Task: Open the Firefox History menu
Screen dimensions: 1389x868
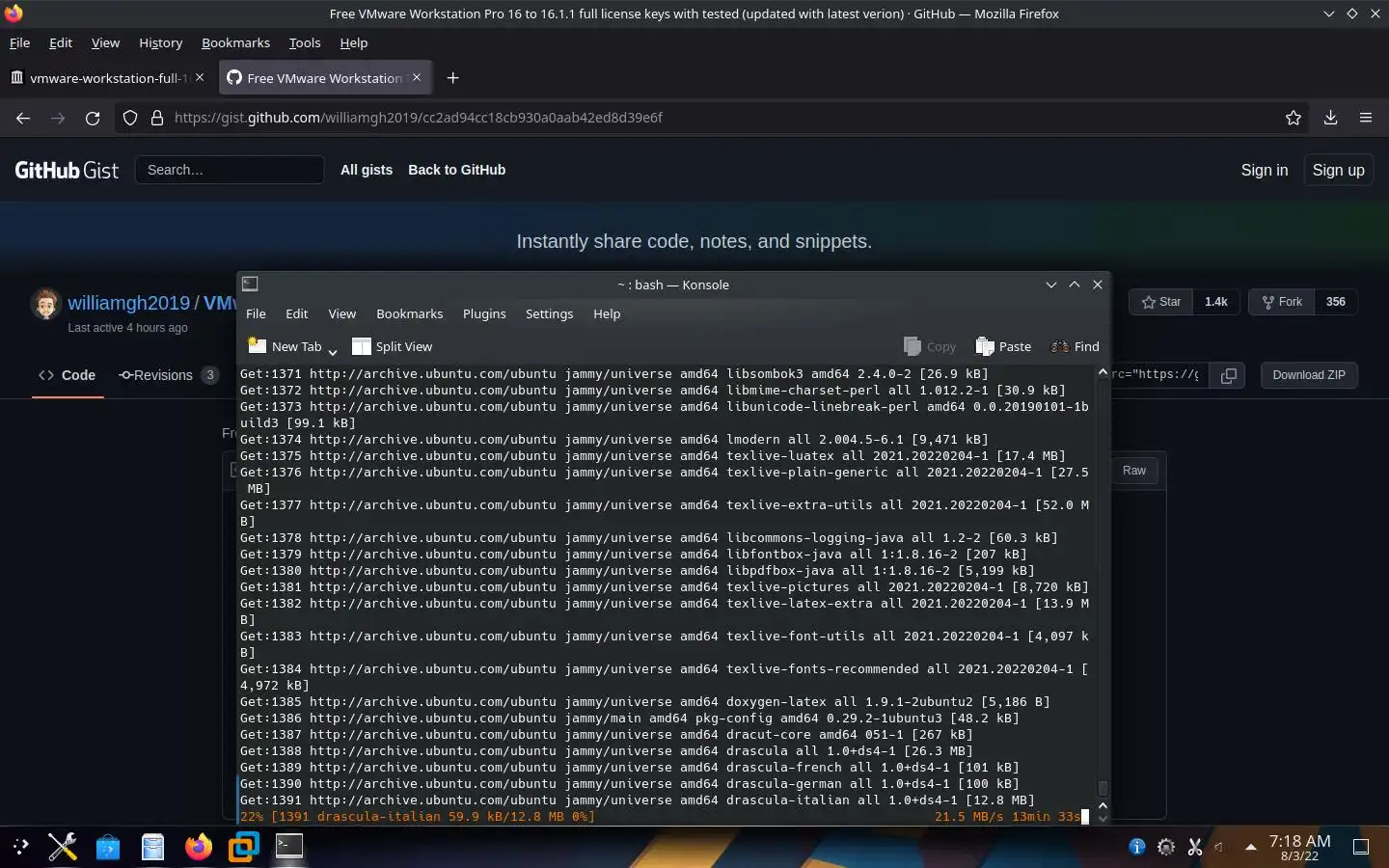Action: click(160, 42)
